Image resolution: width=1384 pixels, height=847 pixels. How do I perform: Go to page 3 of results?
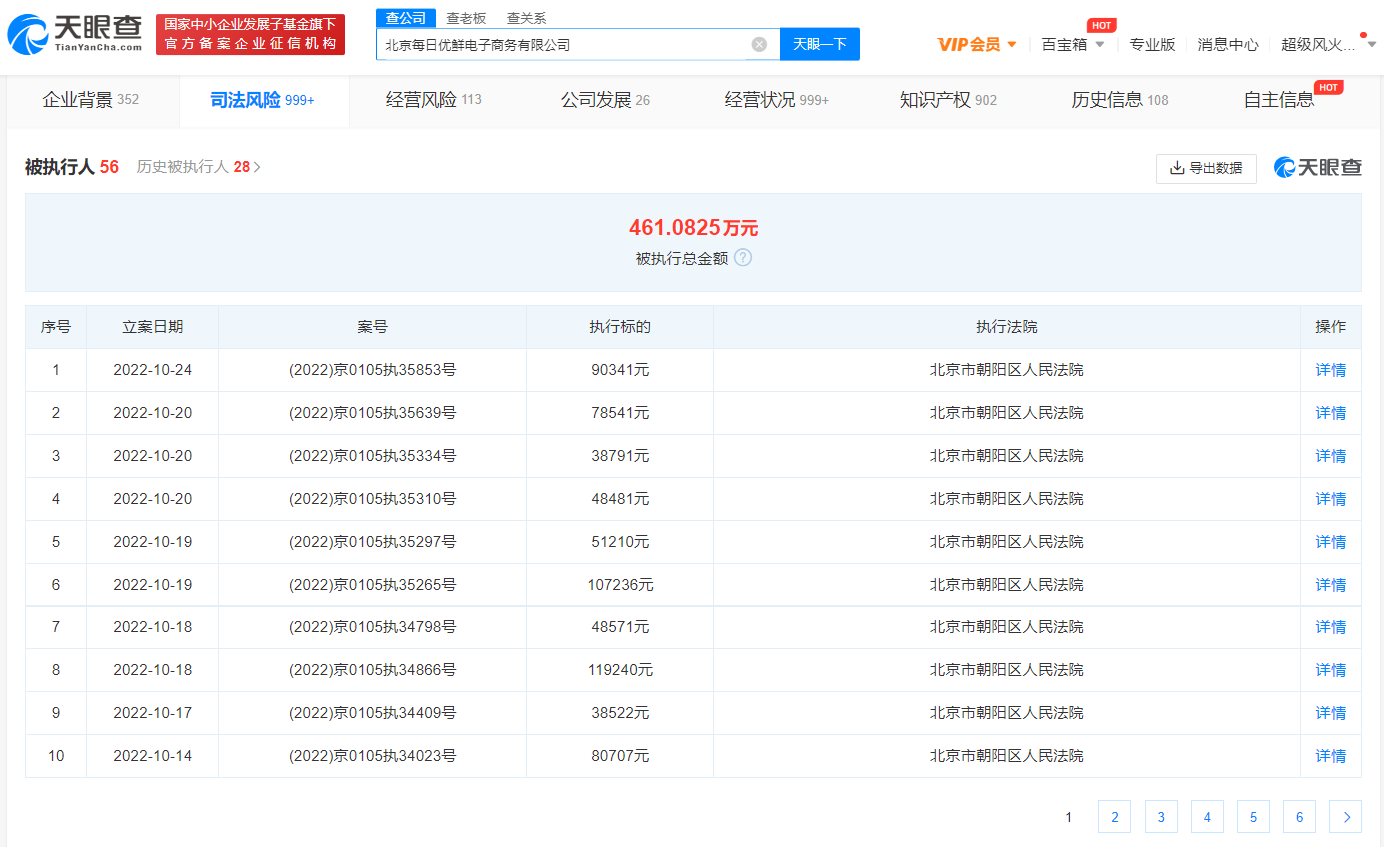coord(1161,817)
